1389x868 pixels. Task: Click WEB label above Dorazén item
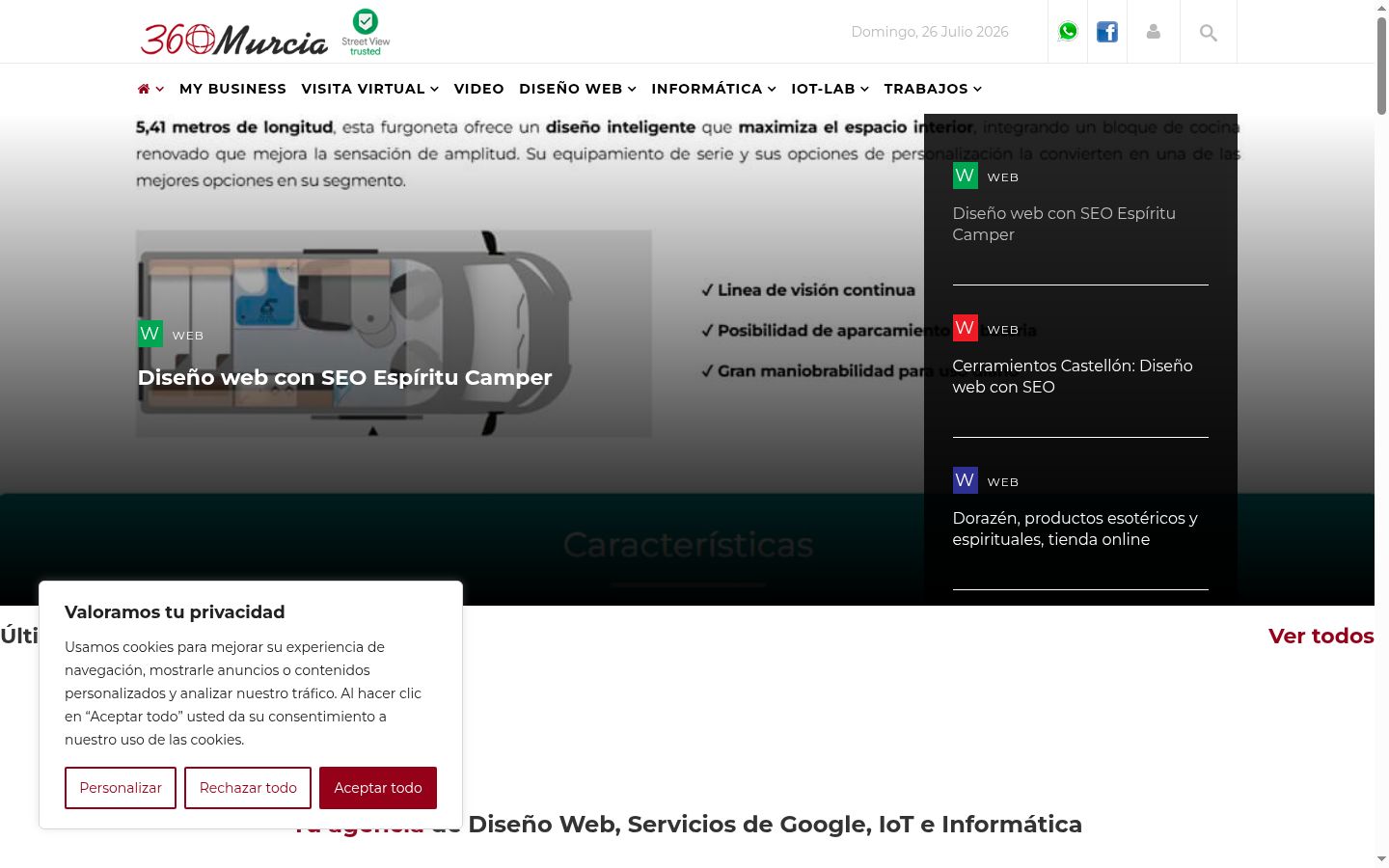coord(1003,482)
